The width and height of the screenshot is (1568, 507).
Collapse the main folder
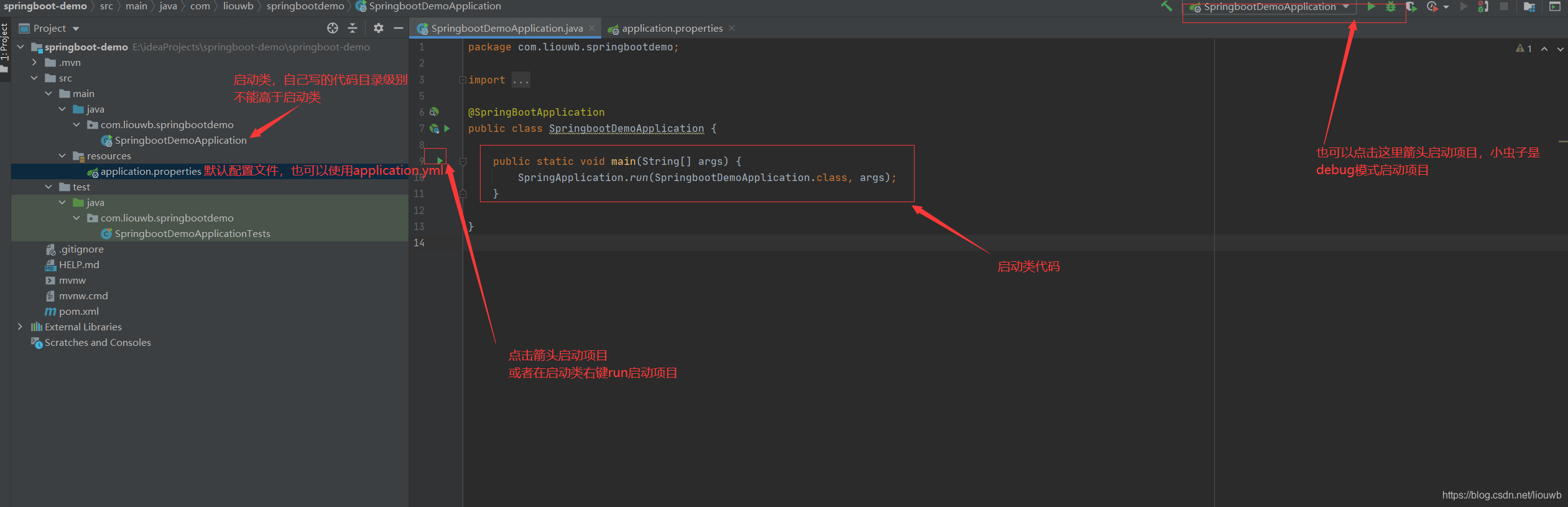click(x=48, y=93)
